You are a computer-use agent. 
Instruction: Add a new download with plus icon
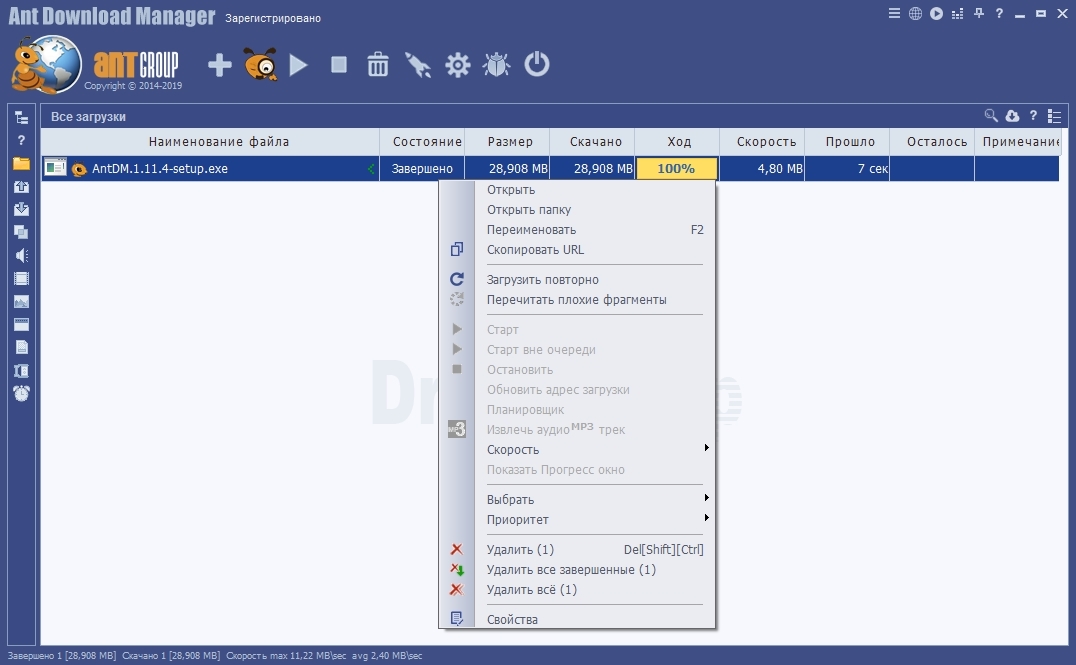[x=220, y=65]
